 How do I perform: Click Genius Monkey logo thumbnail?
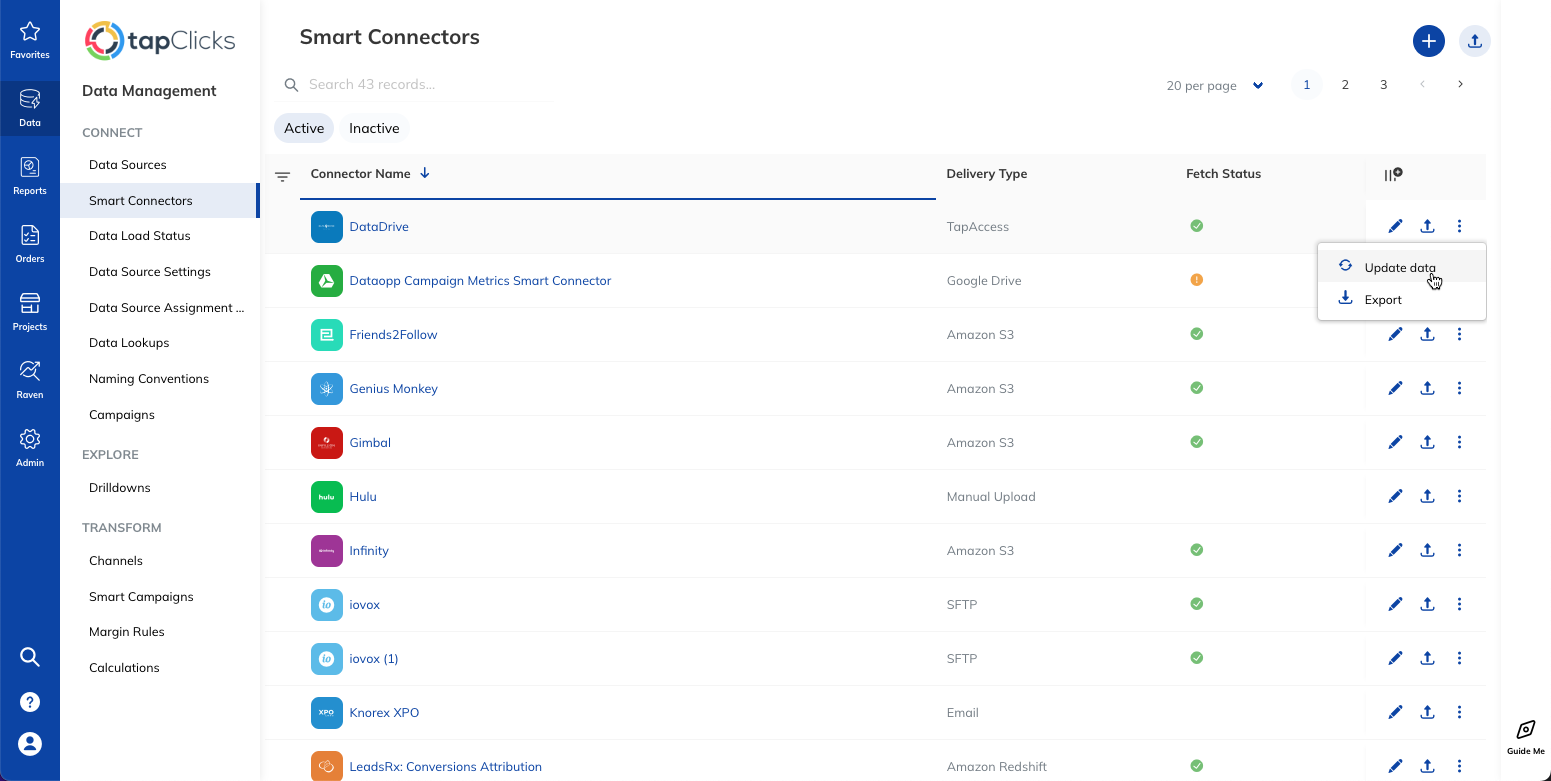(327, 389)
